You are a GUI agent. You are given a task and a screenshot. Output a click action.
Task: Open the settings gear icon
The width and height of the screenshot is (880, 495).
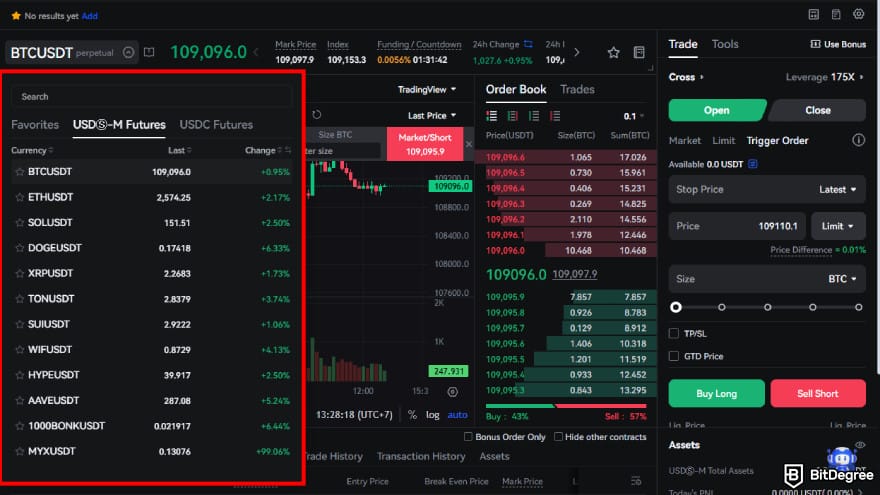click(x=858, y=15)
